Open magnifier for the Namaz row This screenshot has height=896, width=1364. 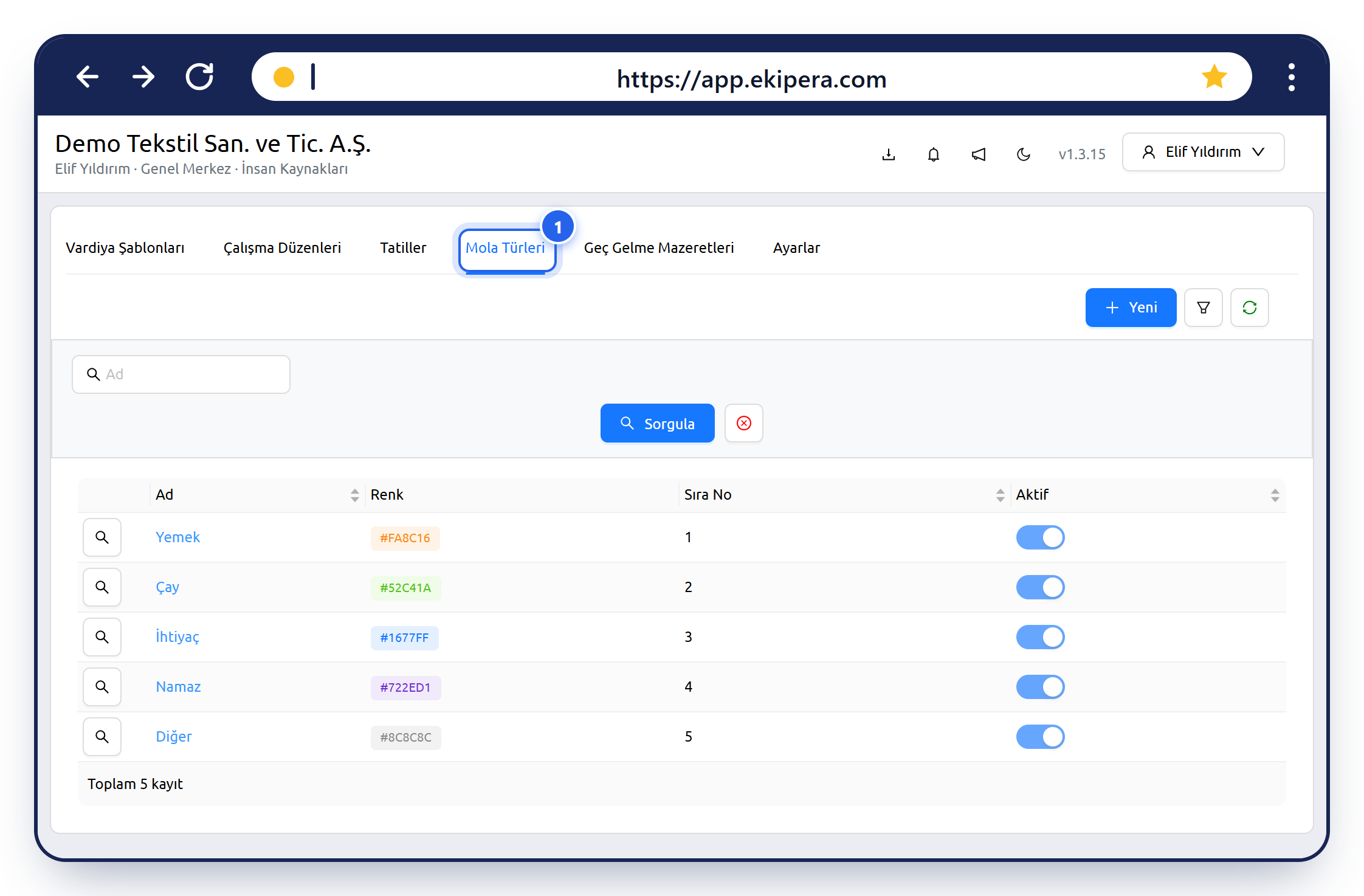click(x=102, y=687)
